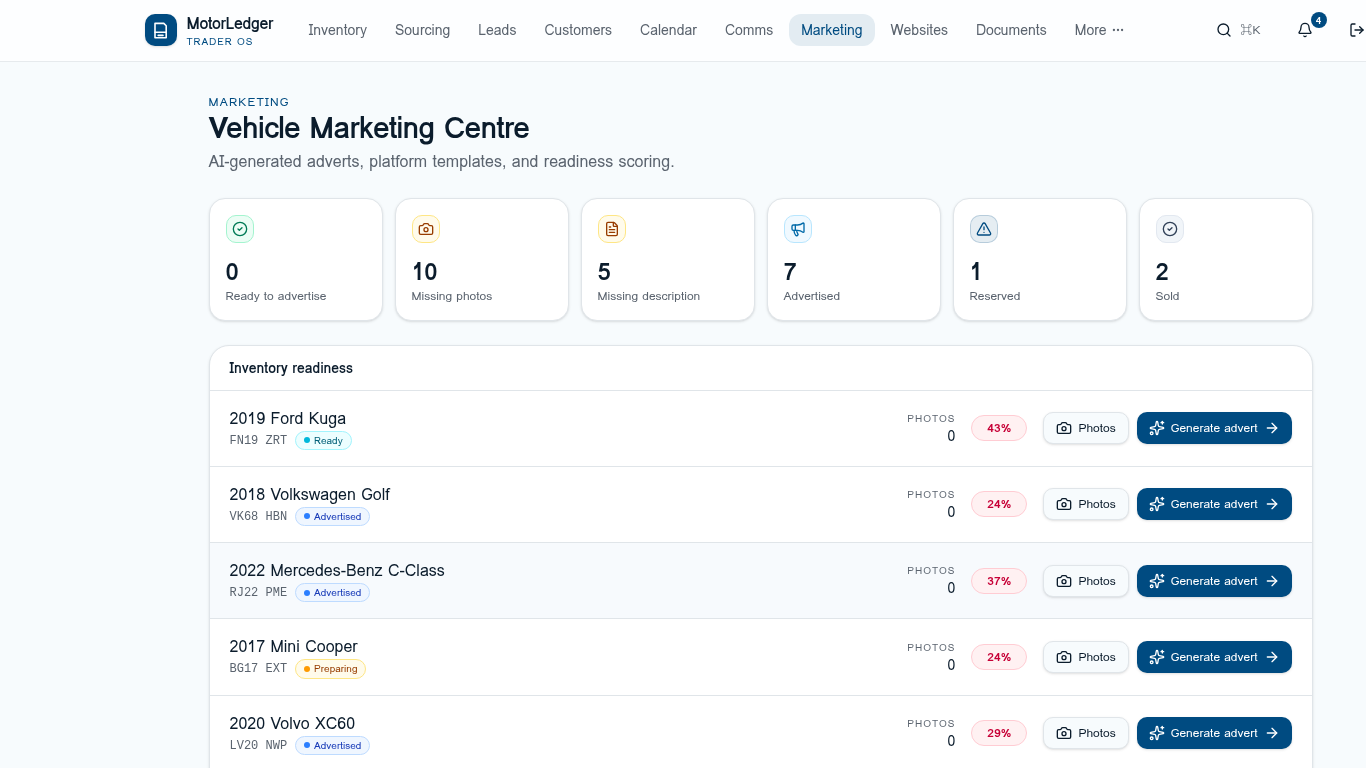The height and width of the screenshot is (768, 1366).
Task: Go to the Documents tab
Action: (1011, 30)
